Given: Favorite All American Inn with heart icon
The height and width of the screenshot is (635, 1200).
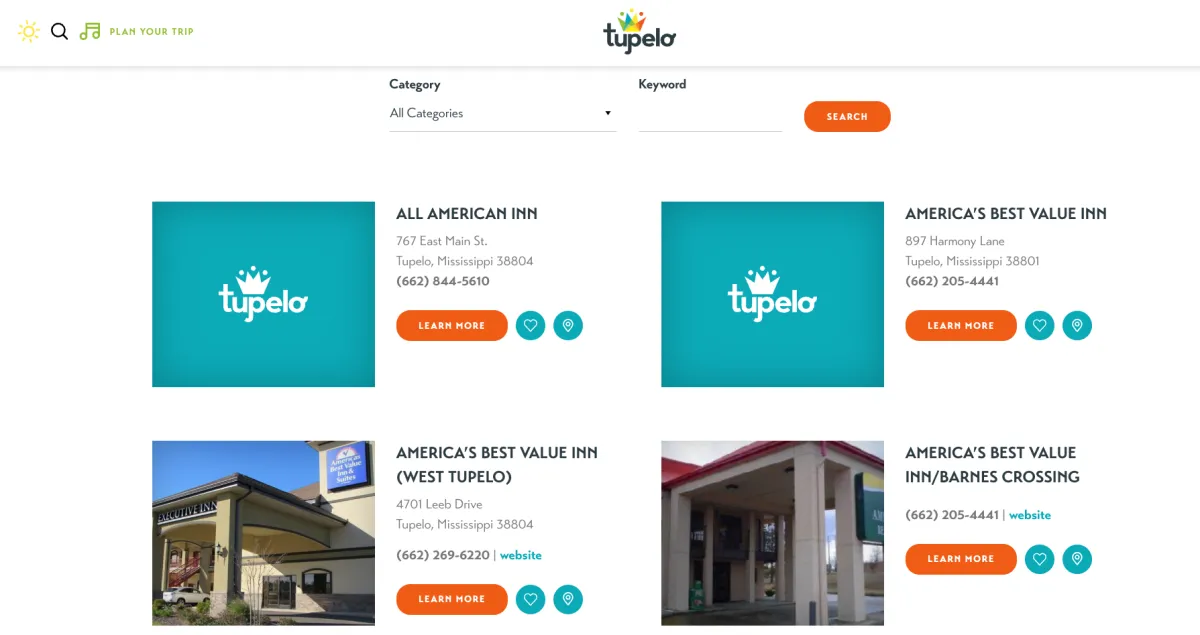Looking at the screenshot, I should pos(531,325).
